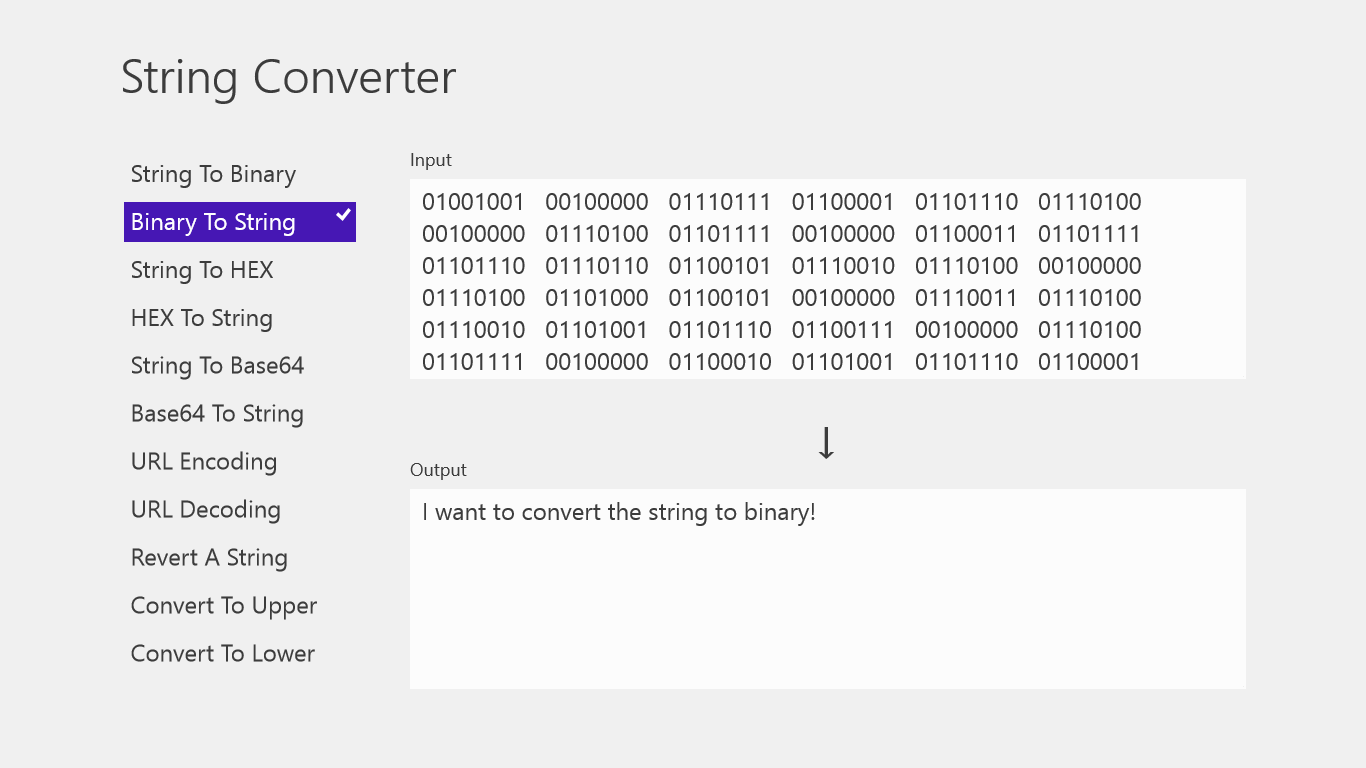The height and width of the screenshot is (768, 1366).
Task: Click the checkmark on Binary To String
Action: (343, 215)
